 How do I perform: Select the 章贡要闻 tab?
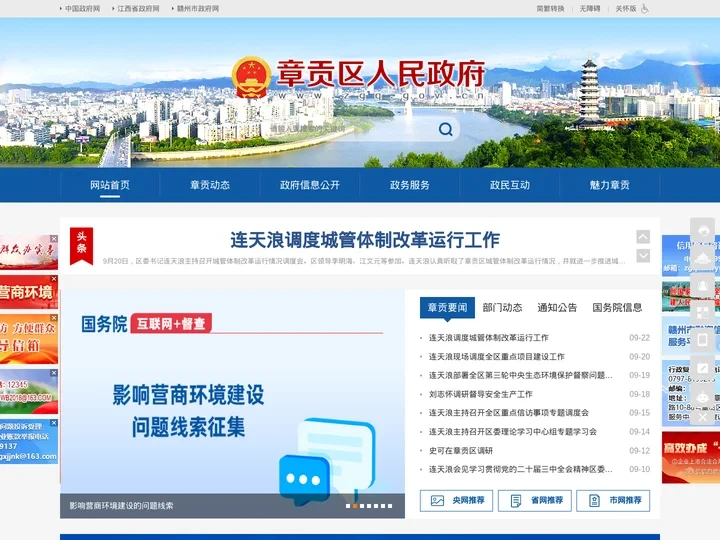[x=447, y=308]
